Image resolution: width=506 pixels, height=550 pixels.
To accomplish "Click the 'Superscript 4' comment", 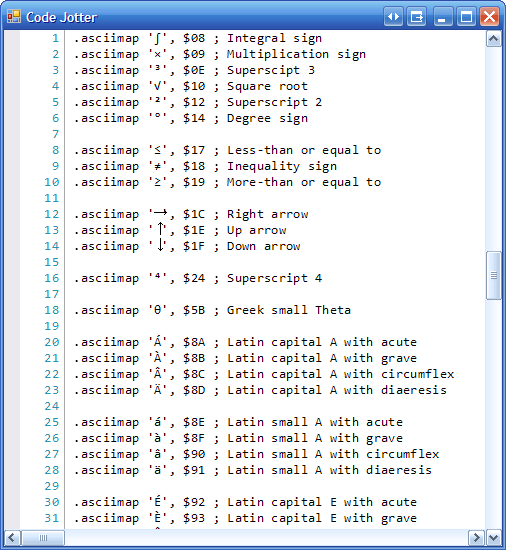I will [274, 279].
